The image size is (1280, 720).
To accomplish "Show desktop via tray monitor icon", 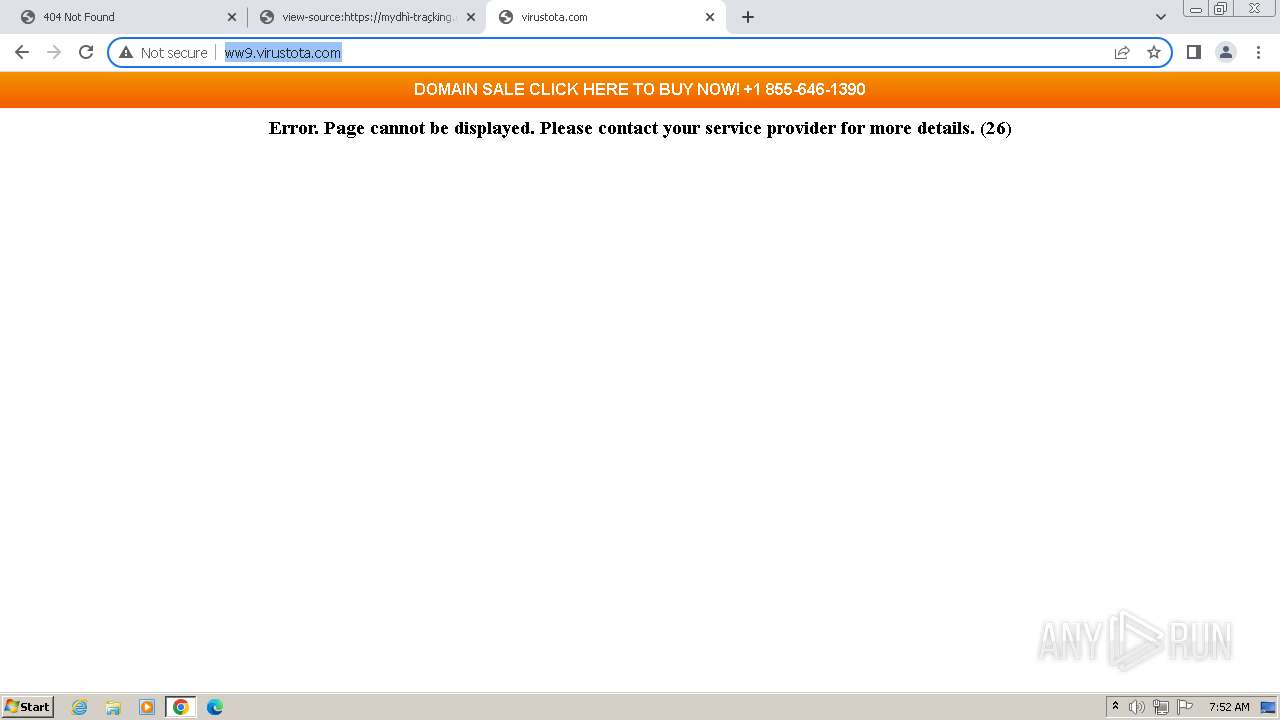I will [1268, 707].
